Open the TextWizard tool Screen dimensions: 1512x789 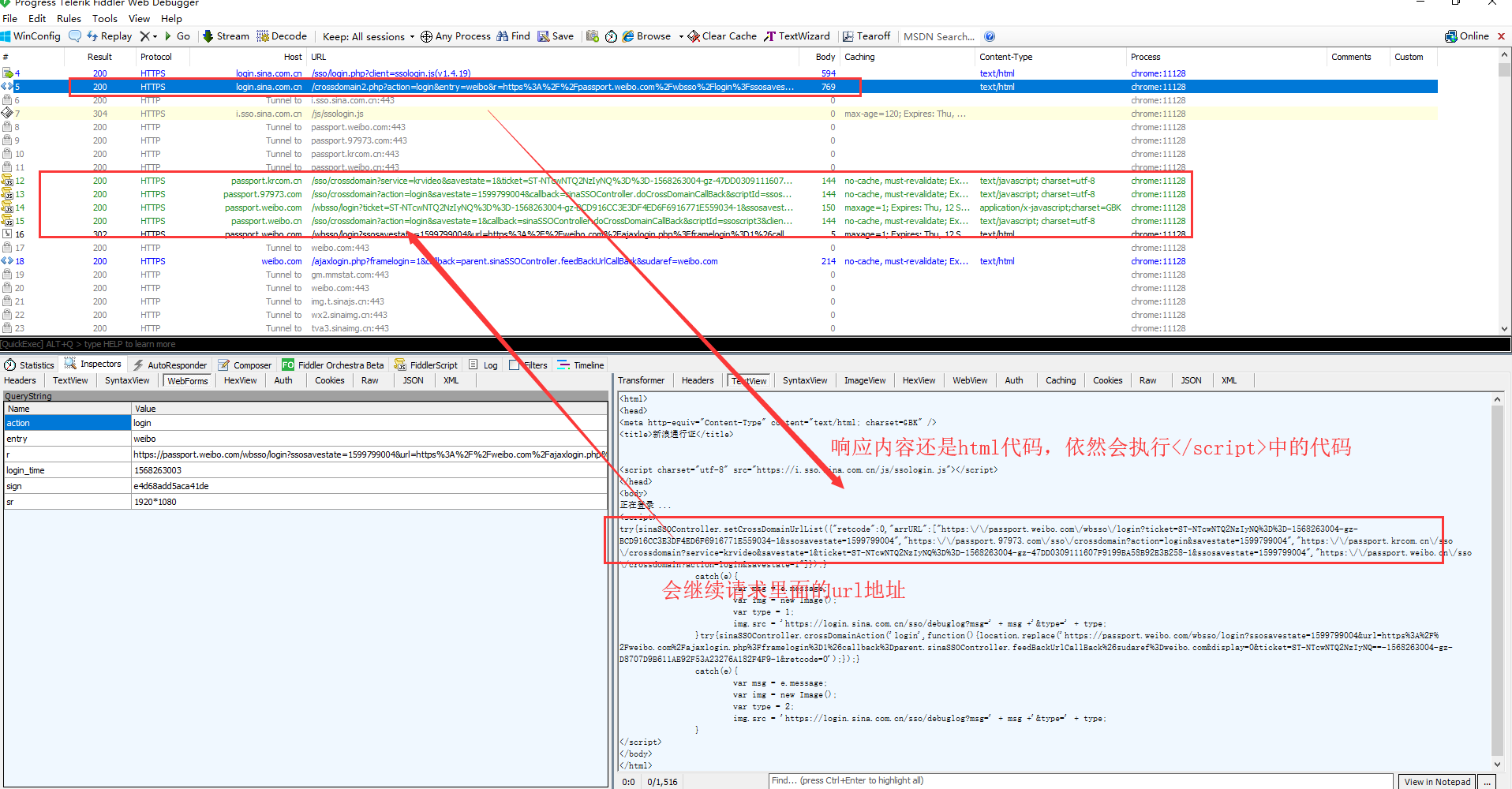point(797,36)
